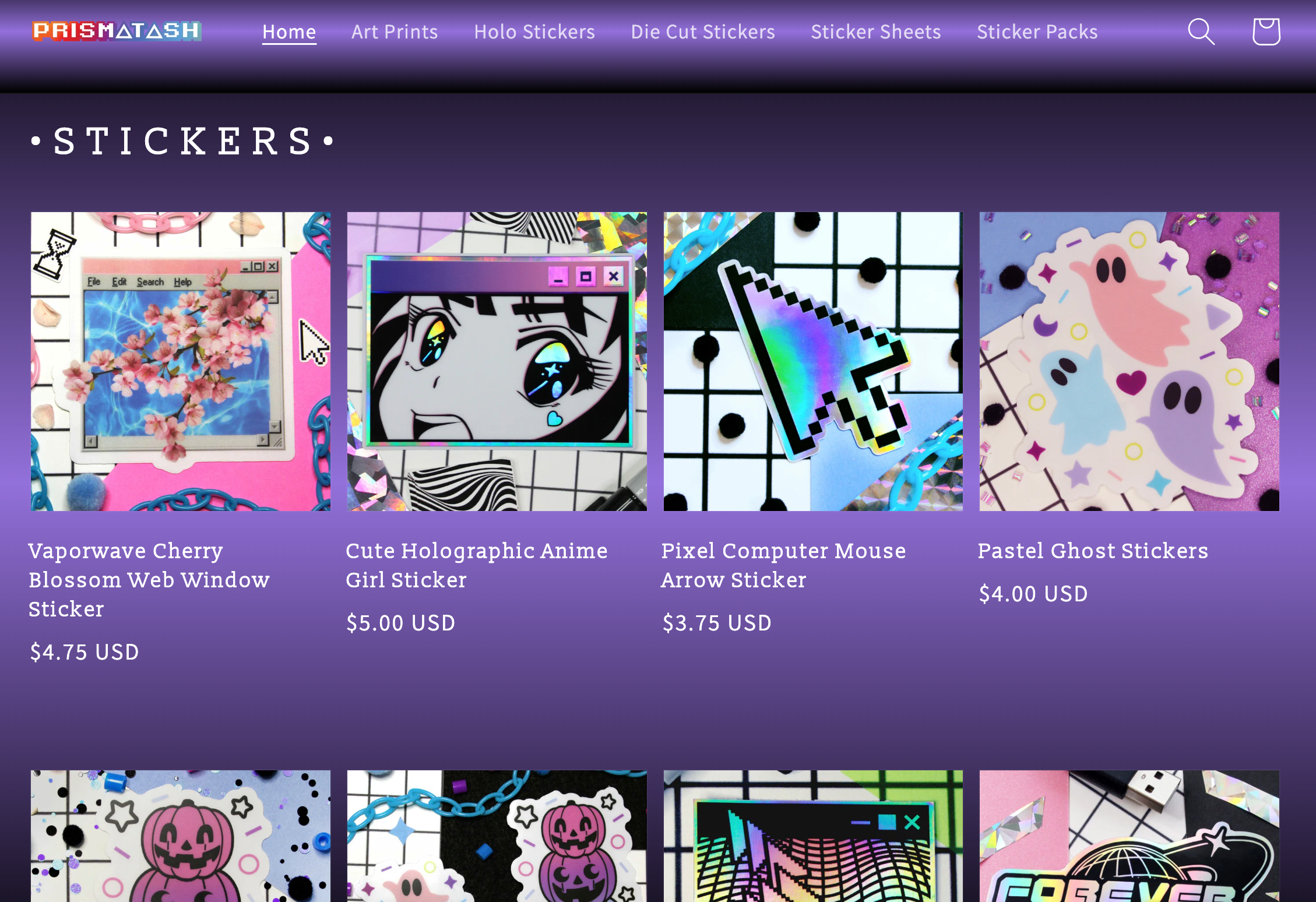The height and width of the screenshot is (902, 1316).
Task: Open Pastel Ghost Stickers title link
Action: click(1093, 551)
